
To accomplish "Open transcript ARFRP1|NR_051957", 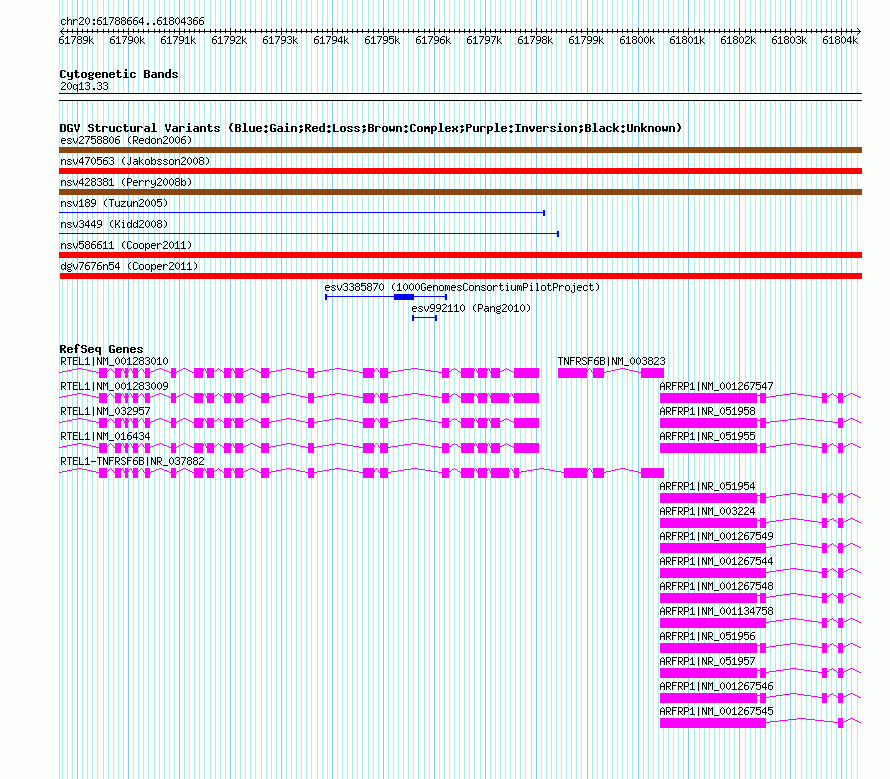I will pyautogui.click(x=707, y=661).
